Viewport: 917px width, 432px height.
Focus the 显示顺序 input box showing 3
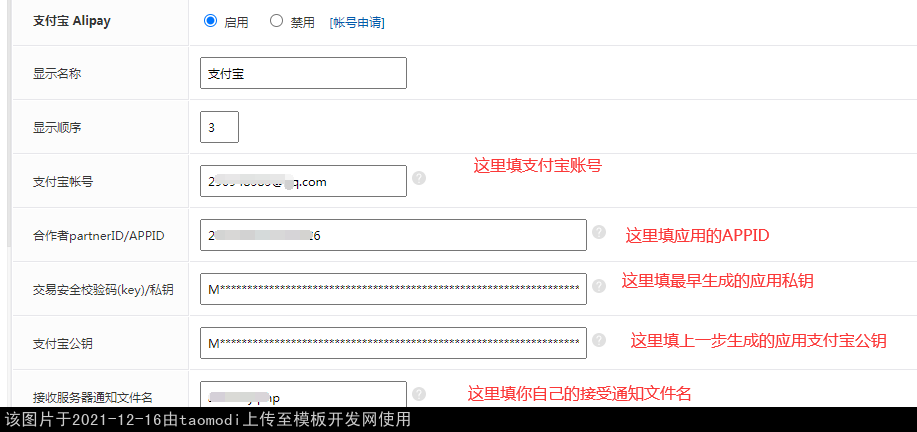(x=219, y=127)
